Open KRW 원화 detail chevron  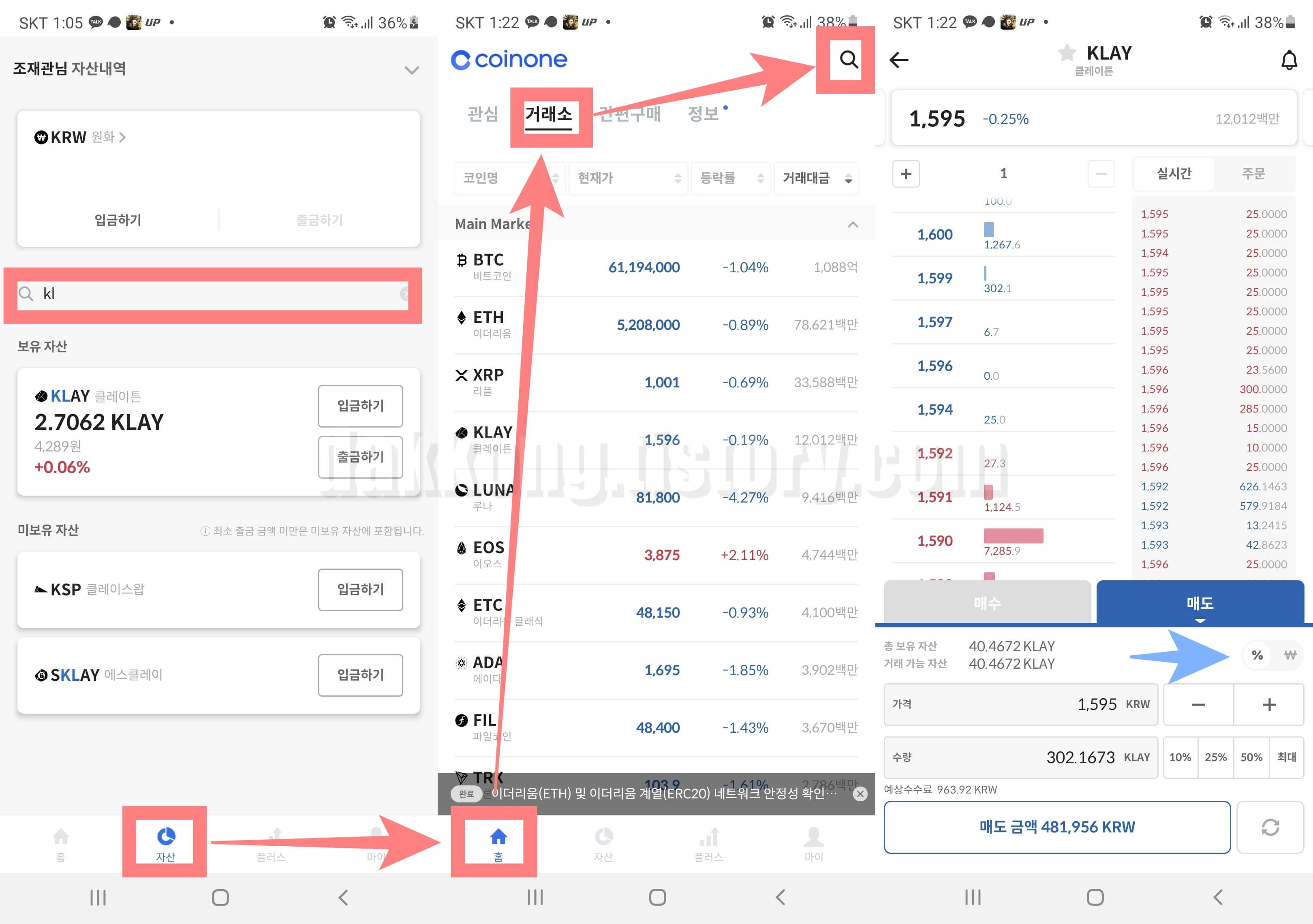tap(122, 137)
